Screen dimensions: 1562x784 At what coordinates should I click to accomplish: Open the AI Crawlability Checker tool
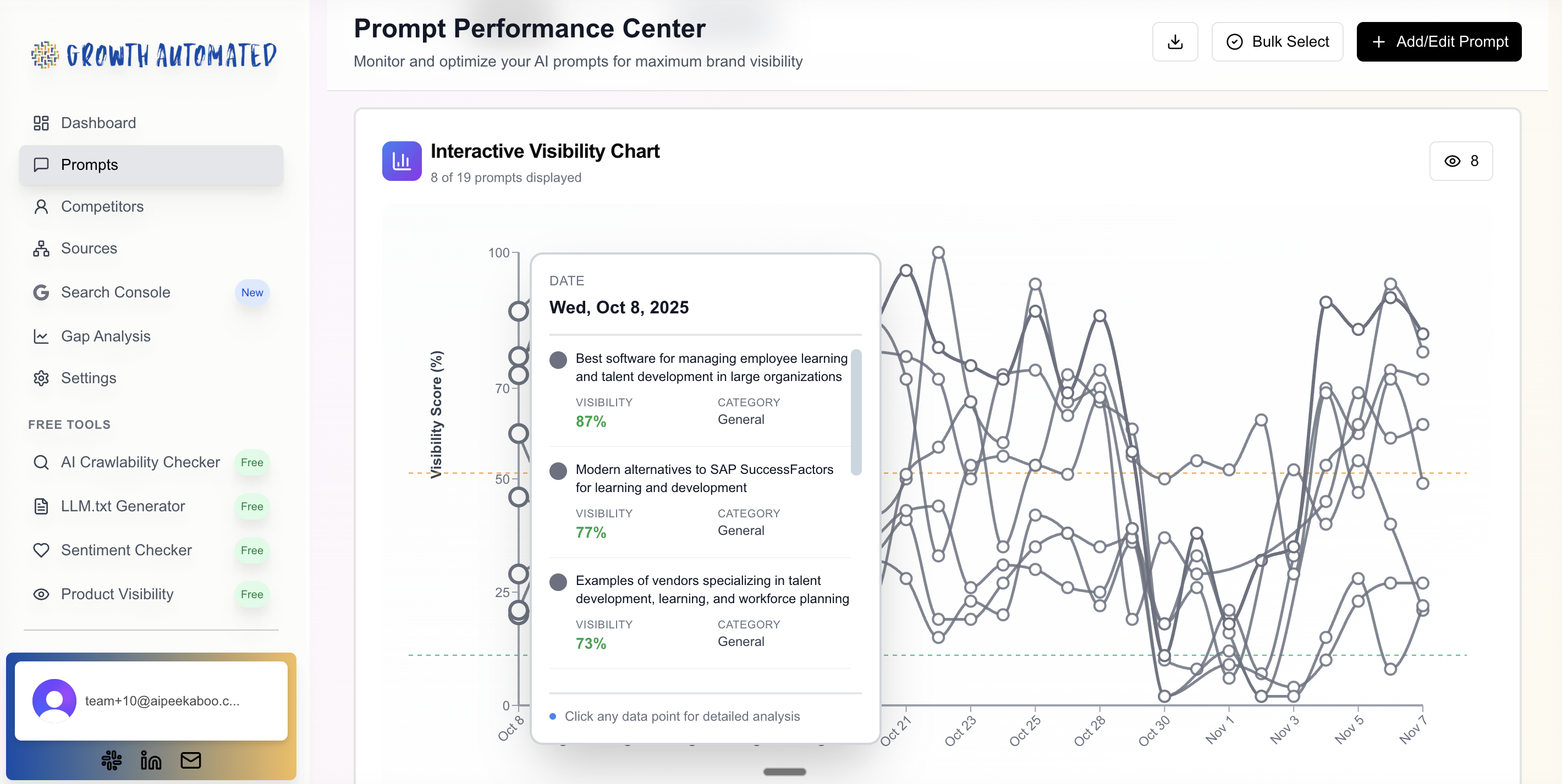[x=140, y=462]
